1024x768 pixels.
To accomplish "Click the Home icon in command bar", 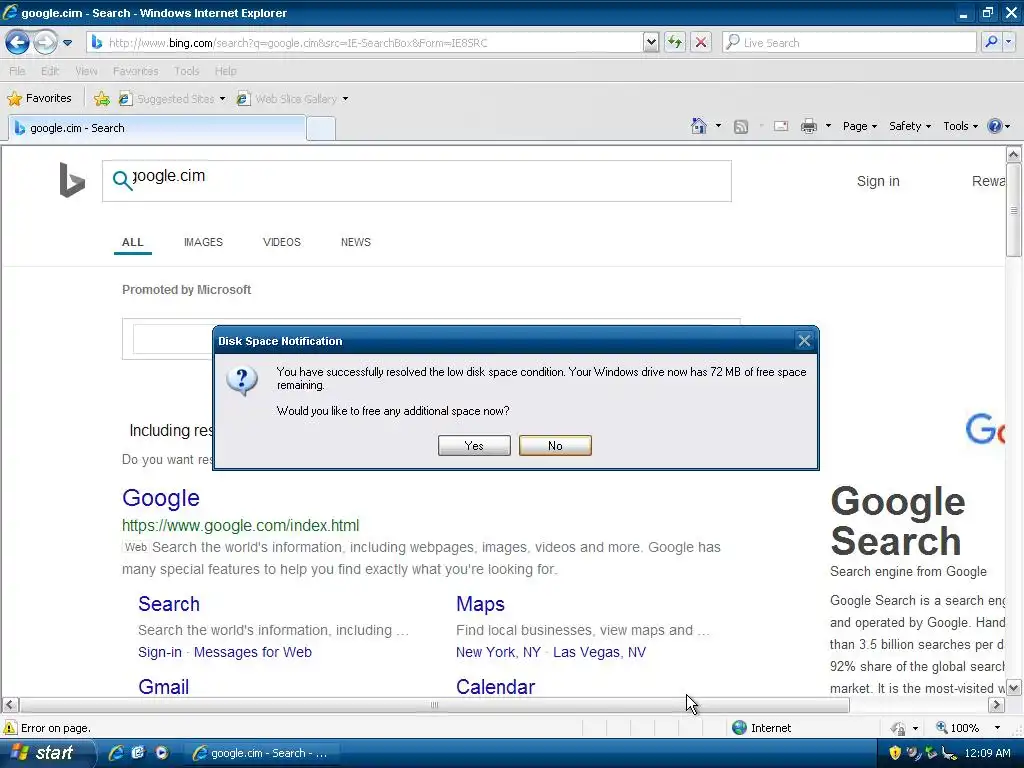I will (699, 126).
